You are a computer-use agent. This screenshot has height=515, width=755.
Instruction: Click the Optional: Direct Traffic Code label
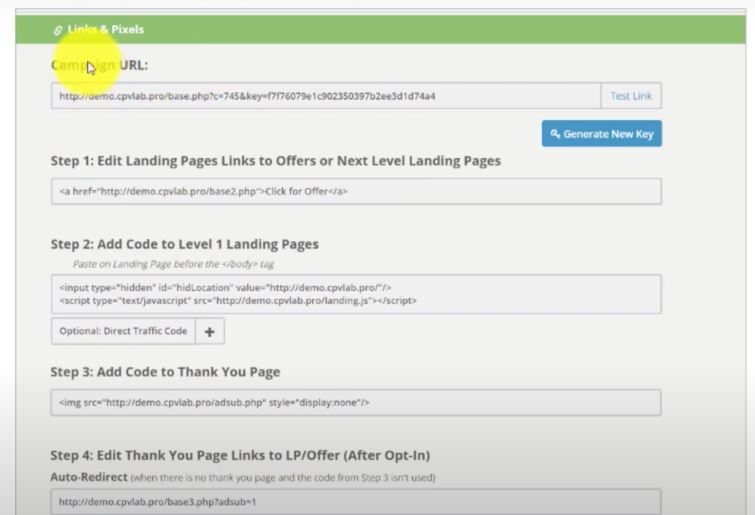pyautogui.click(x=123, y=331)
